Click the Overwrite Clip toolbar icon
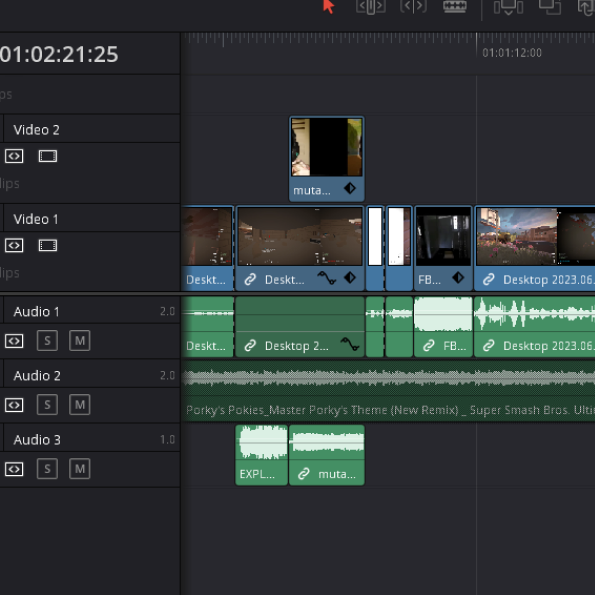 (x=550, y=7)
